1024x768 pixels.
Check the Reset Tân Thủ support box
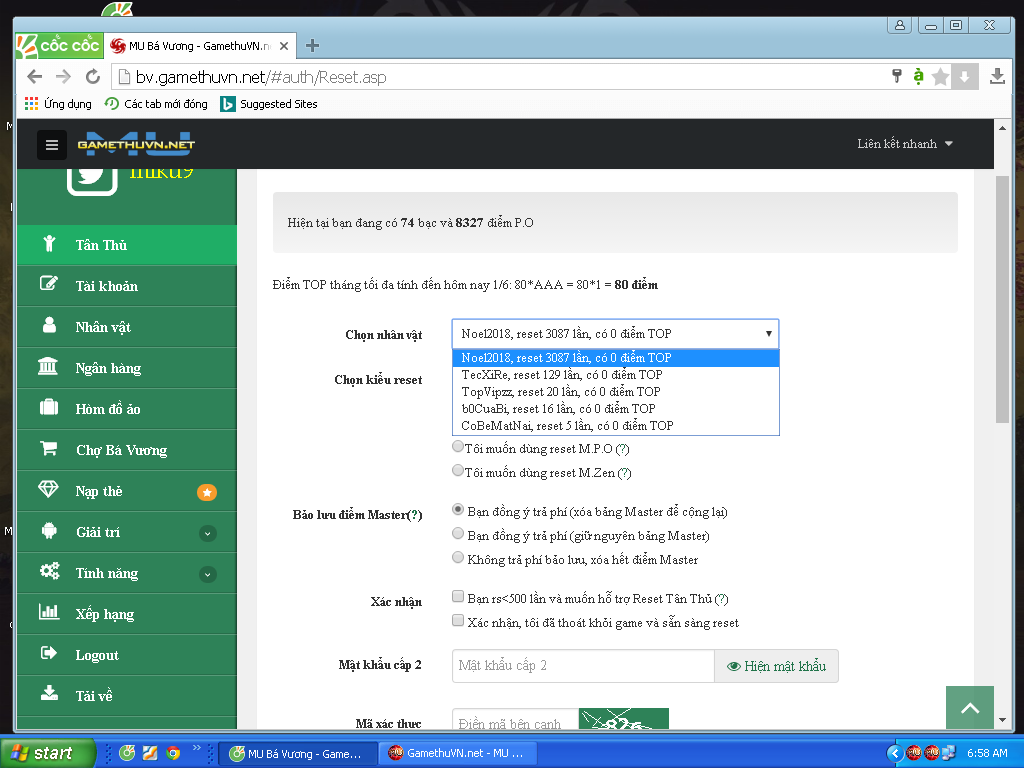click(x=458, y=596)
